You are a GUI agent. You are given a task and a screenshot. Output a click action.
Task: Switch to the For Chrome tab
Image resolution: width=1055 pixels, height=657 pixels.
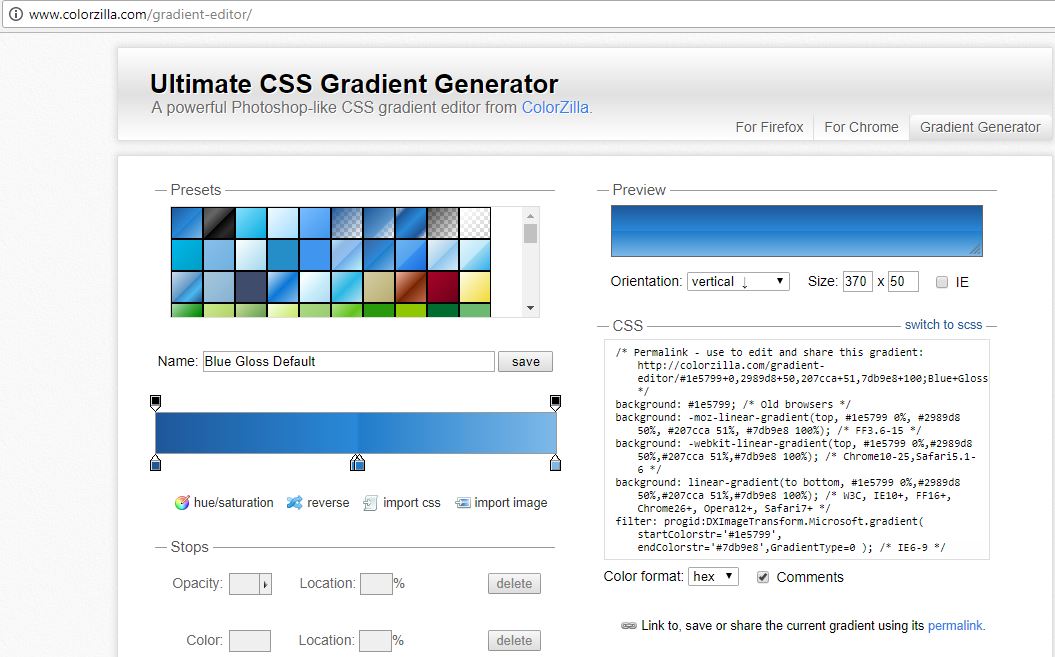(x=861, y=127)
